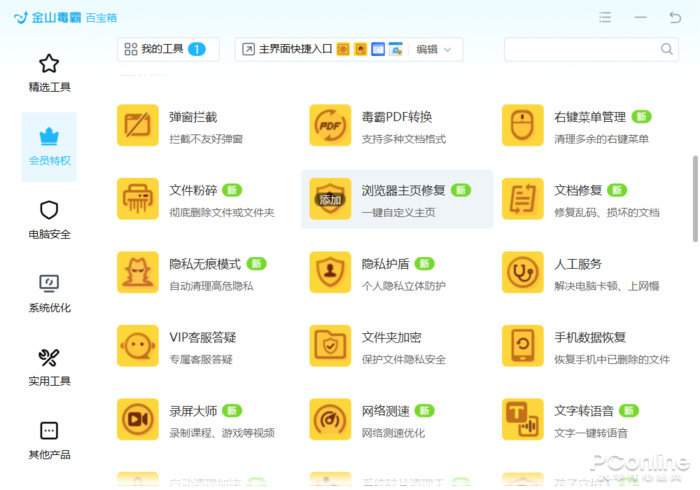Click the 个人隐私立体防护 description
This screenshot has height=490, width=700.
tap(404, 286)
